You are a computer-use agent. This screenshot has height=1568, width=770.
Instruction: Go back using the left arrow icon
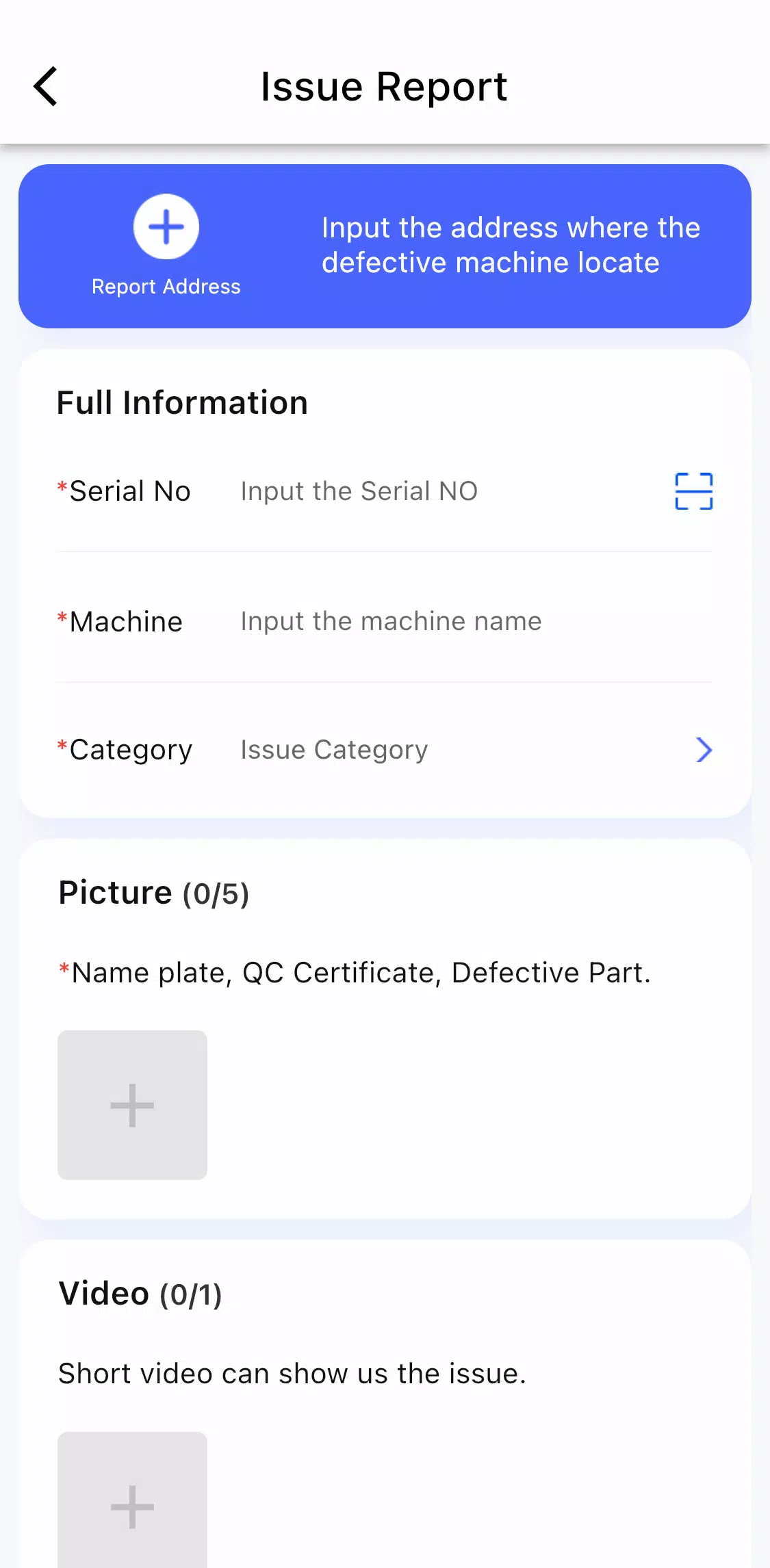pos(45,87)
